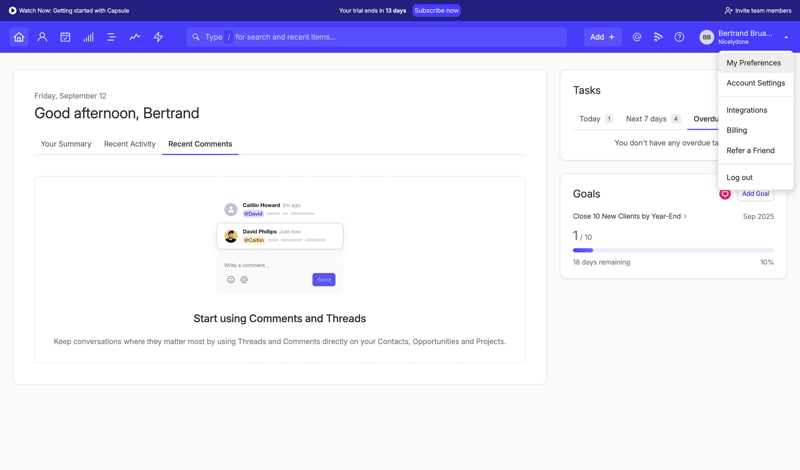The image size is (800, 470).
Task: Select My Preferences from the user menu
Action: pyautogui.click(x=756, y=63)
